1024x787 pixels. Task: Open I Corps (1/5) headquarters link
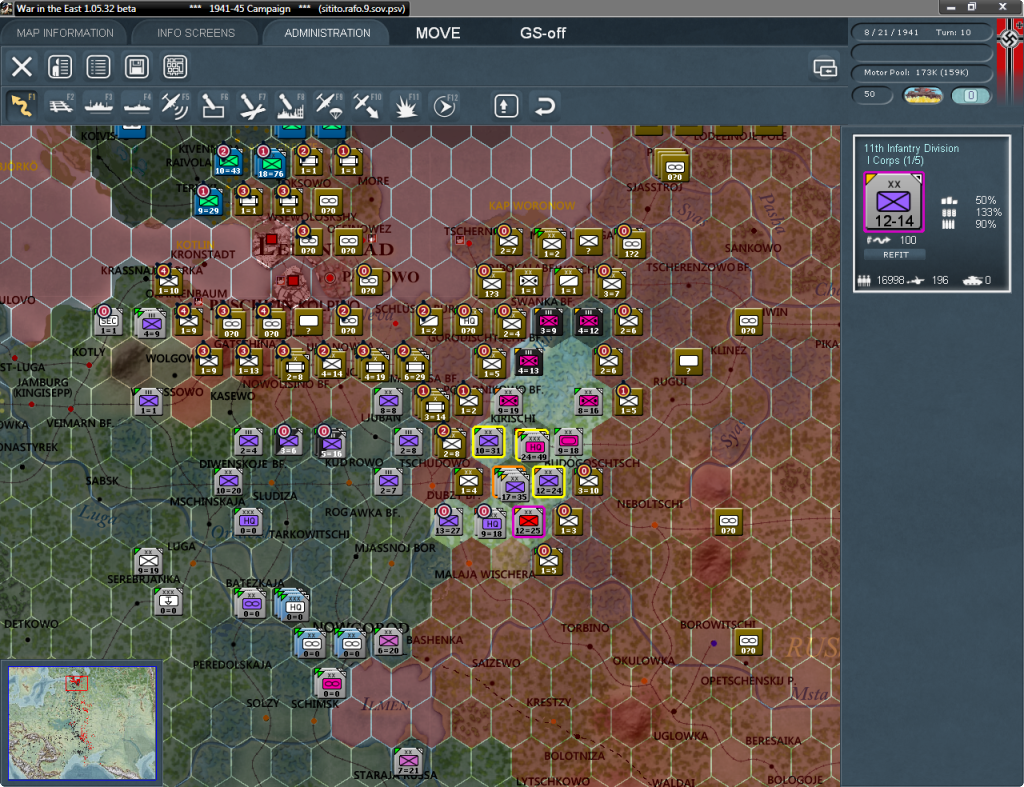(893, 161)
